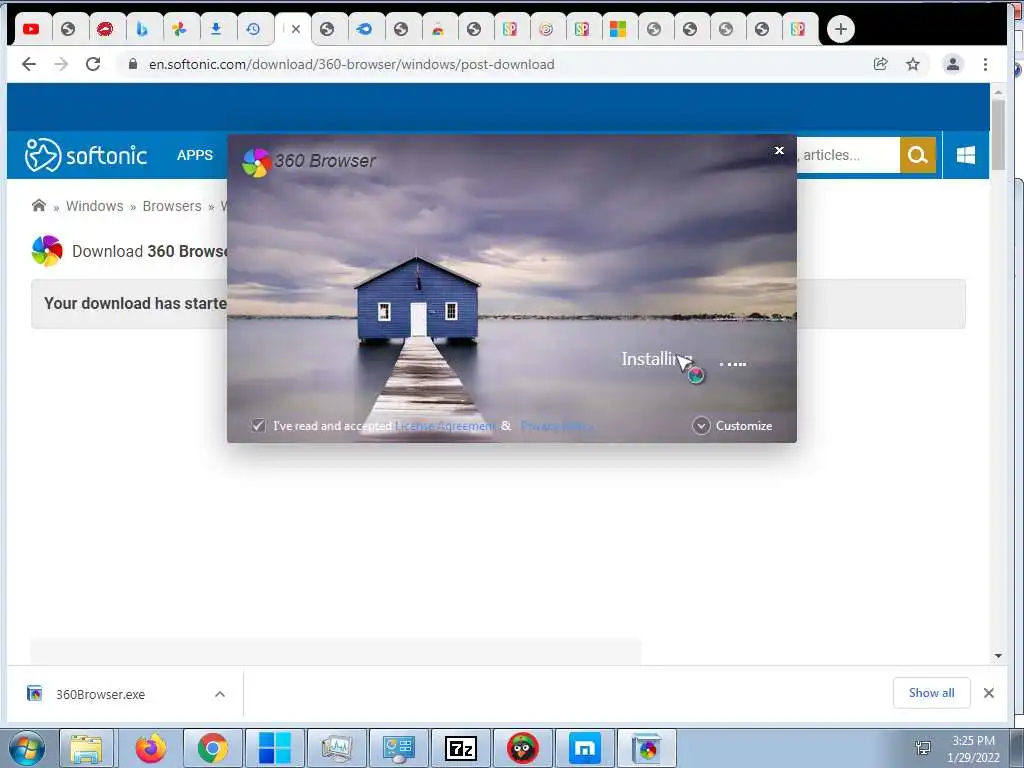Open the Control Panel taskbar icon
The height and width of the screenshot is (768, 1024).
click(x=398, y=748)
